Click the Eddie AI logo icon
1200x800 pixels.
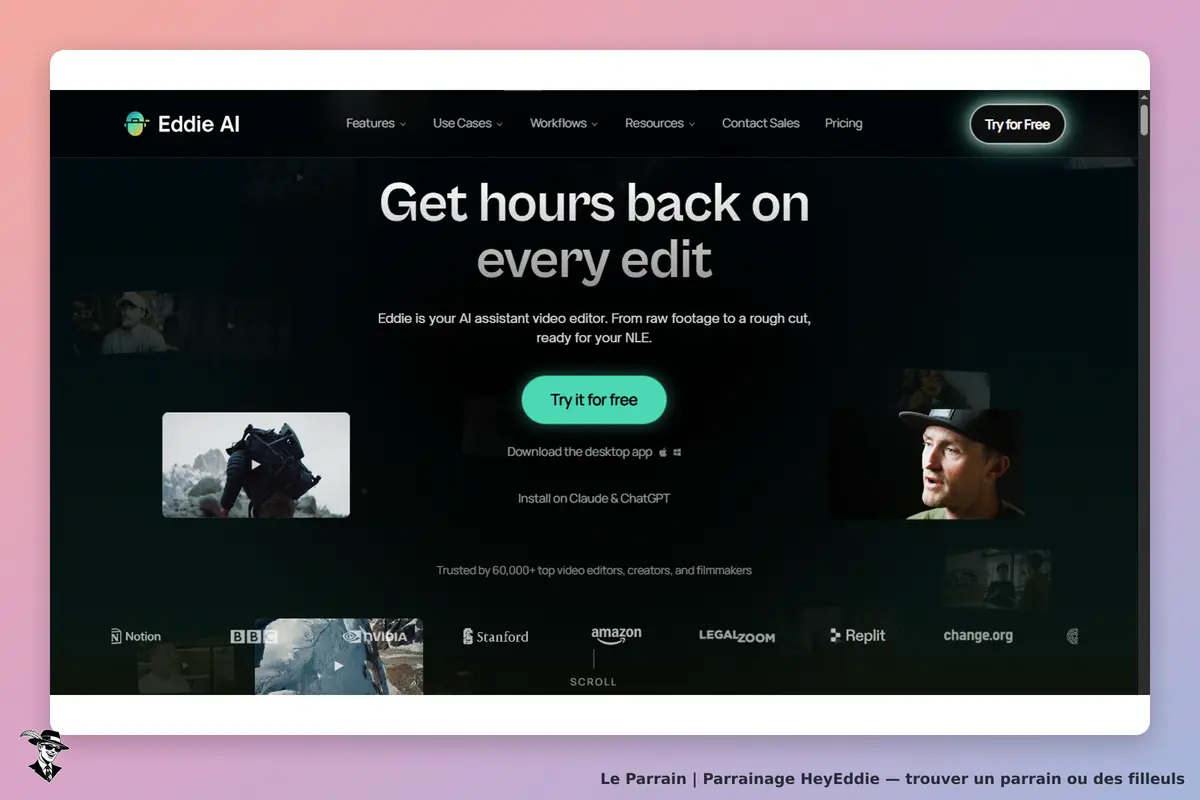click(x=136, y=124)
